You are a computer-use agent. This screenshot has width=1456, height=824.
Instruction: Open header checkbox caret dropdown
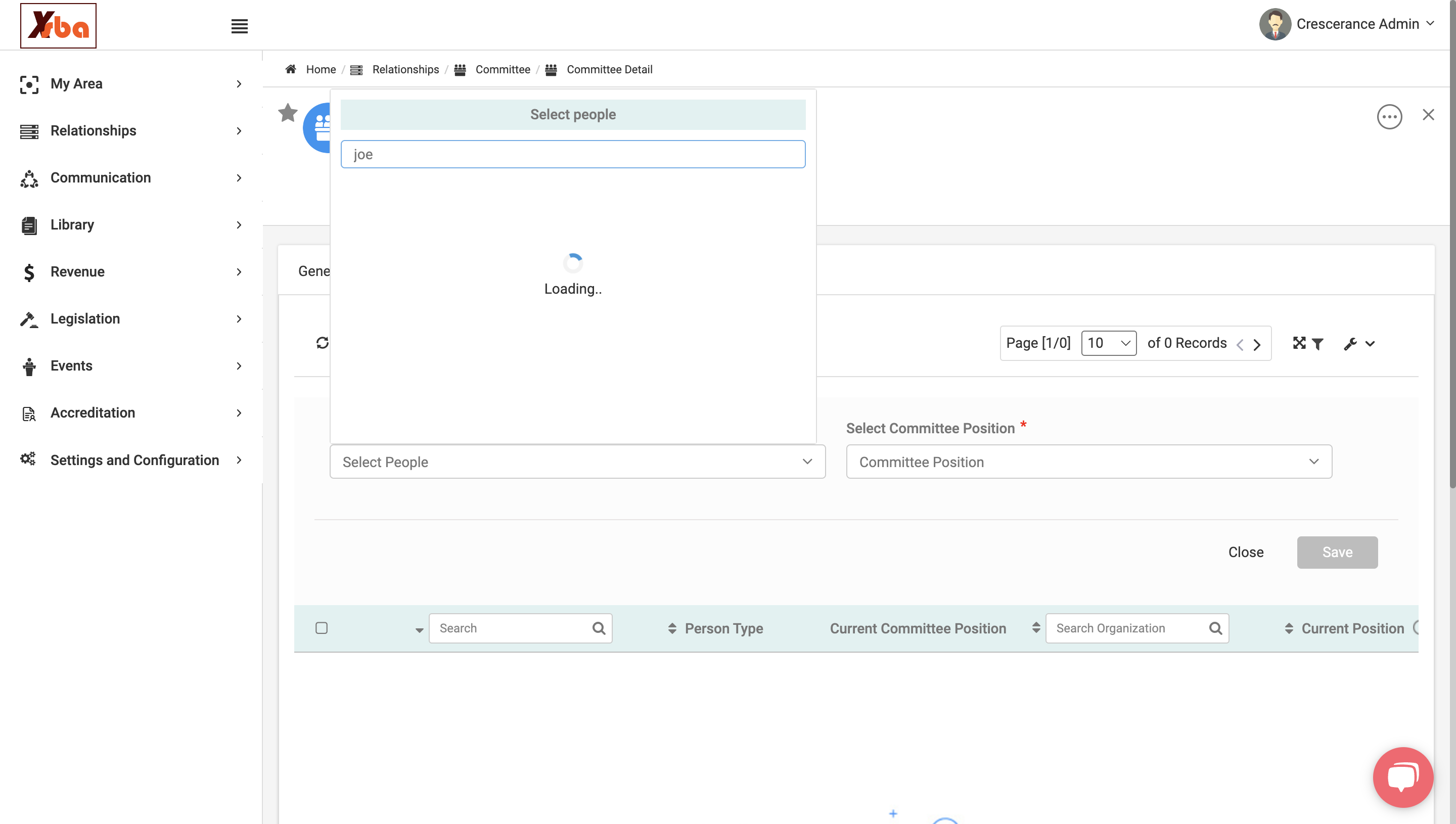point(419,629)
